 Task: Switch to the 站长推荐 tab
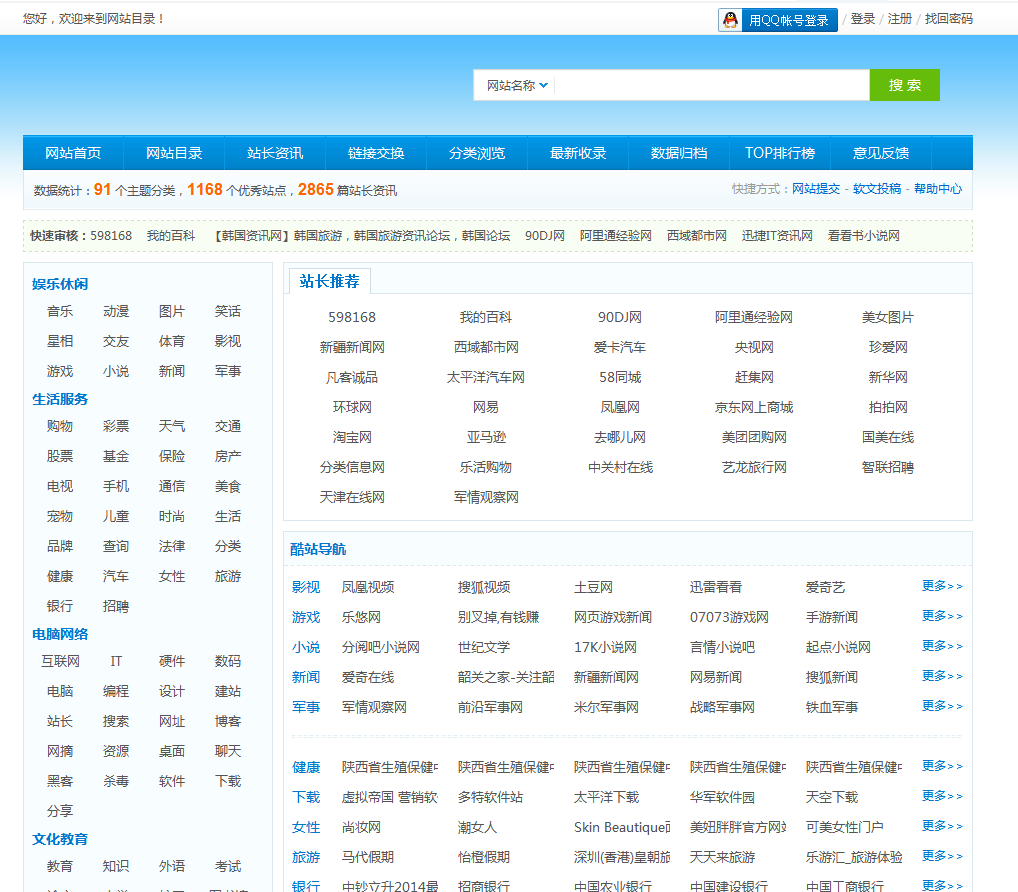[329, 281]
